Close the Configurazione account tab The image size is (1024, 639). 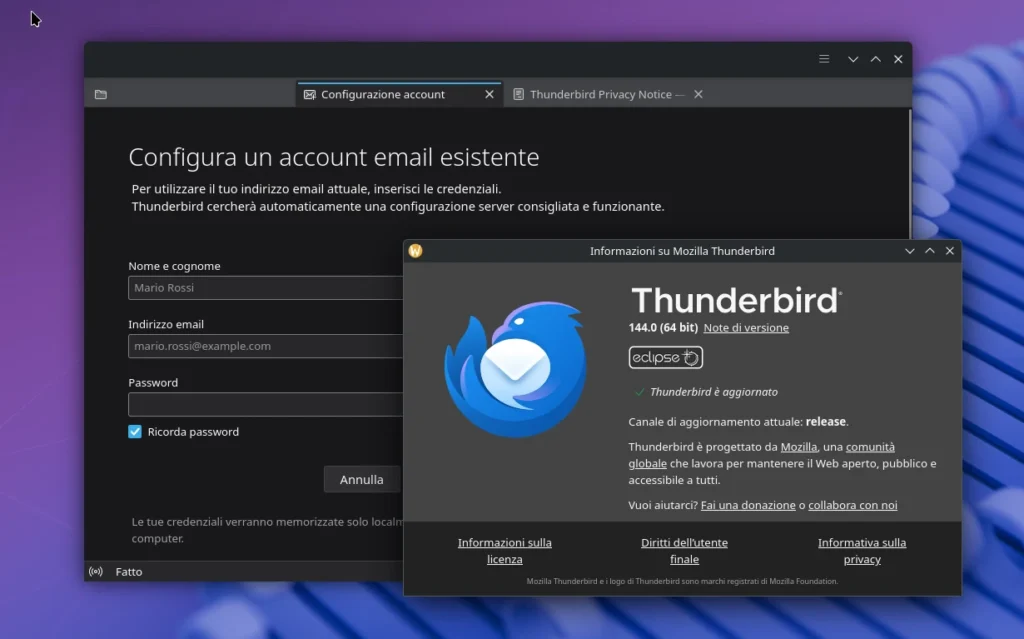489,93
